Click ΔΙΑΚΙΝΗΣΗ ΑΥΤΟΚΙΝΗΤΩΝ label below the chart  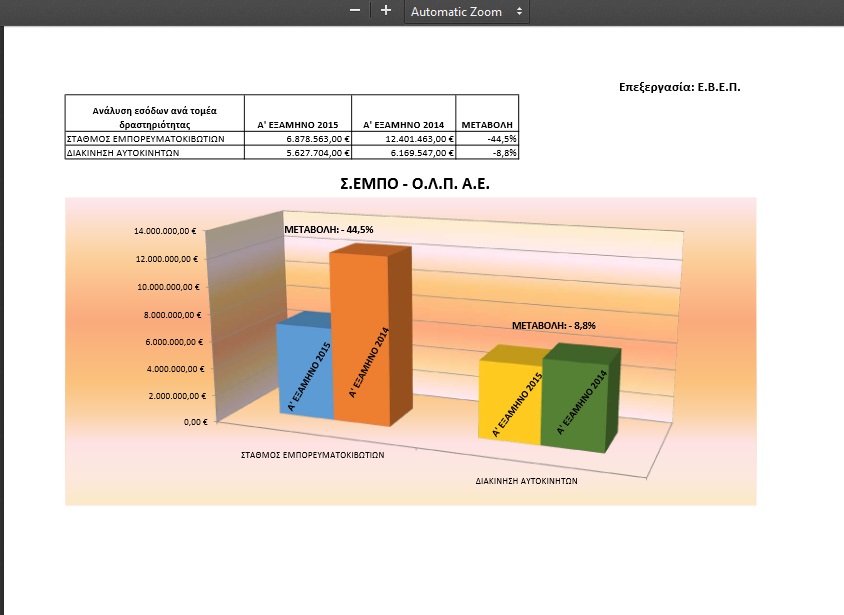pyautogui.click(x=526, y=480)
